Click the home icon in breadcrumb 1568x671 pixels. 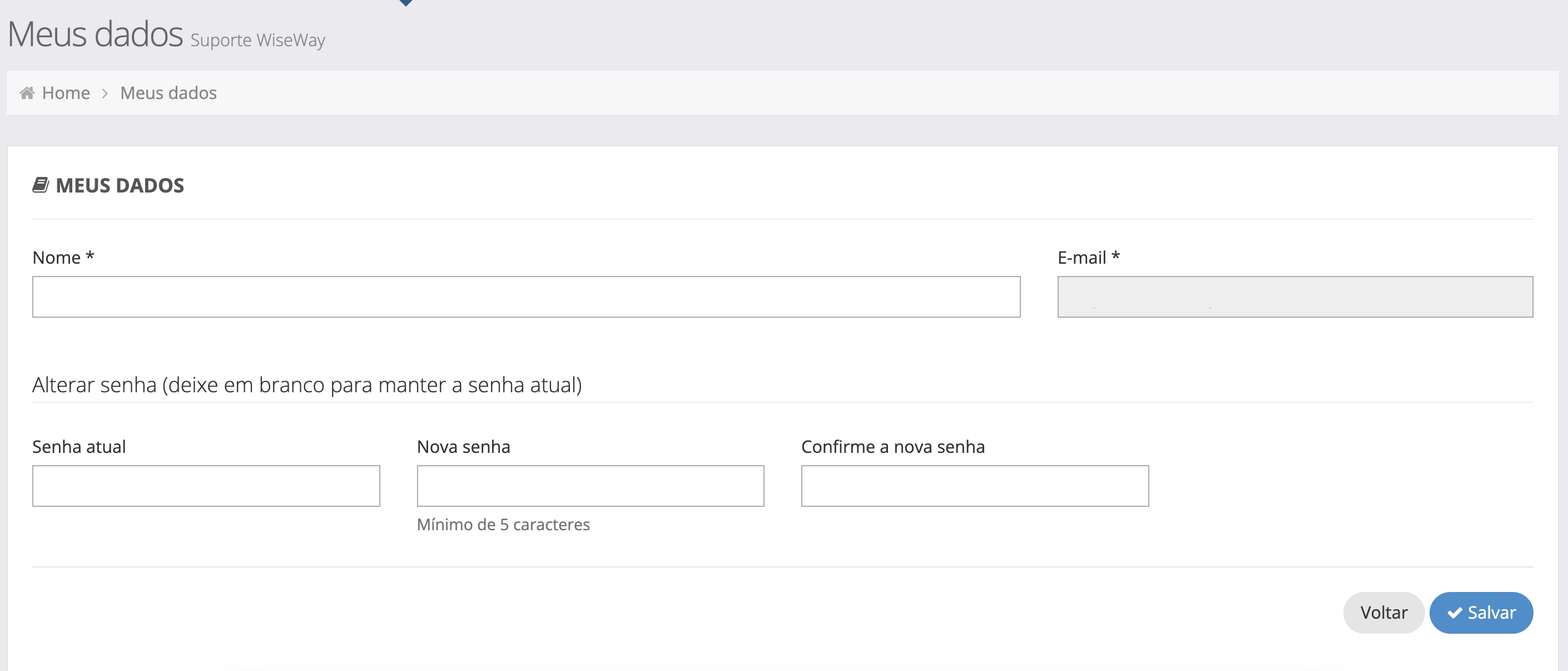(x=27, y=92)
